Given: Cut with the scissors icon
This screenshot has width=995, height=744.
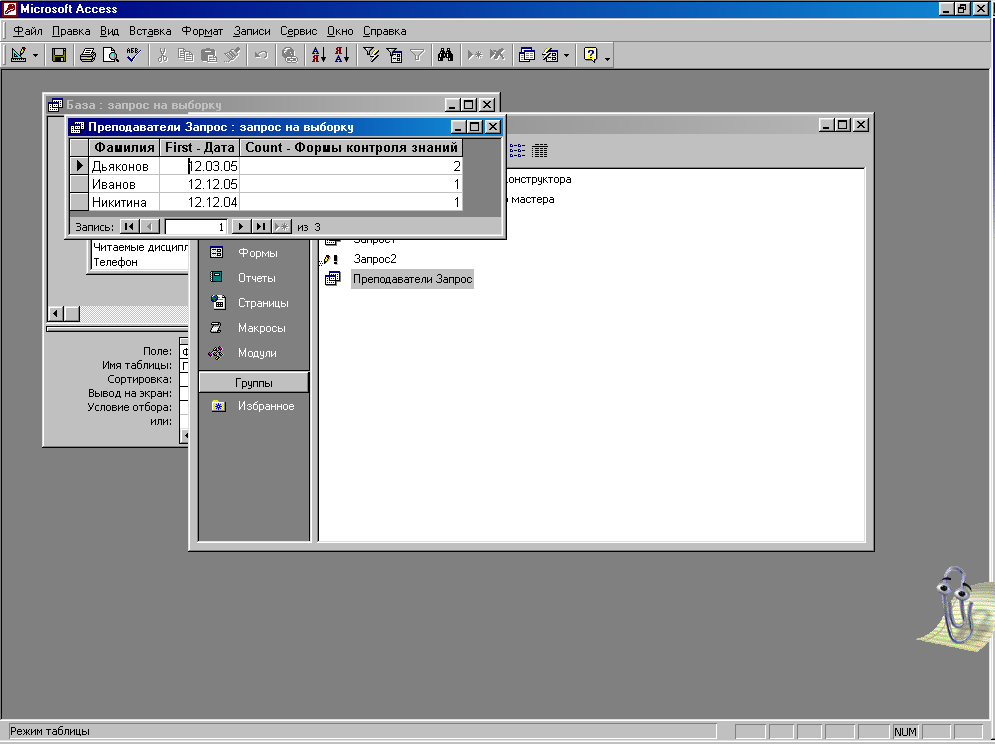Looking at the screenshot, I should point(162,55).
